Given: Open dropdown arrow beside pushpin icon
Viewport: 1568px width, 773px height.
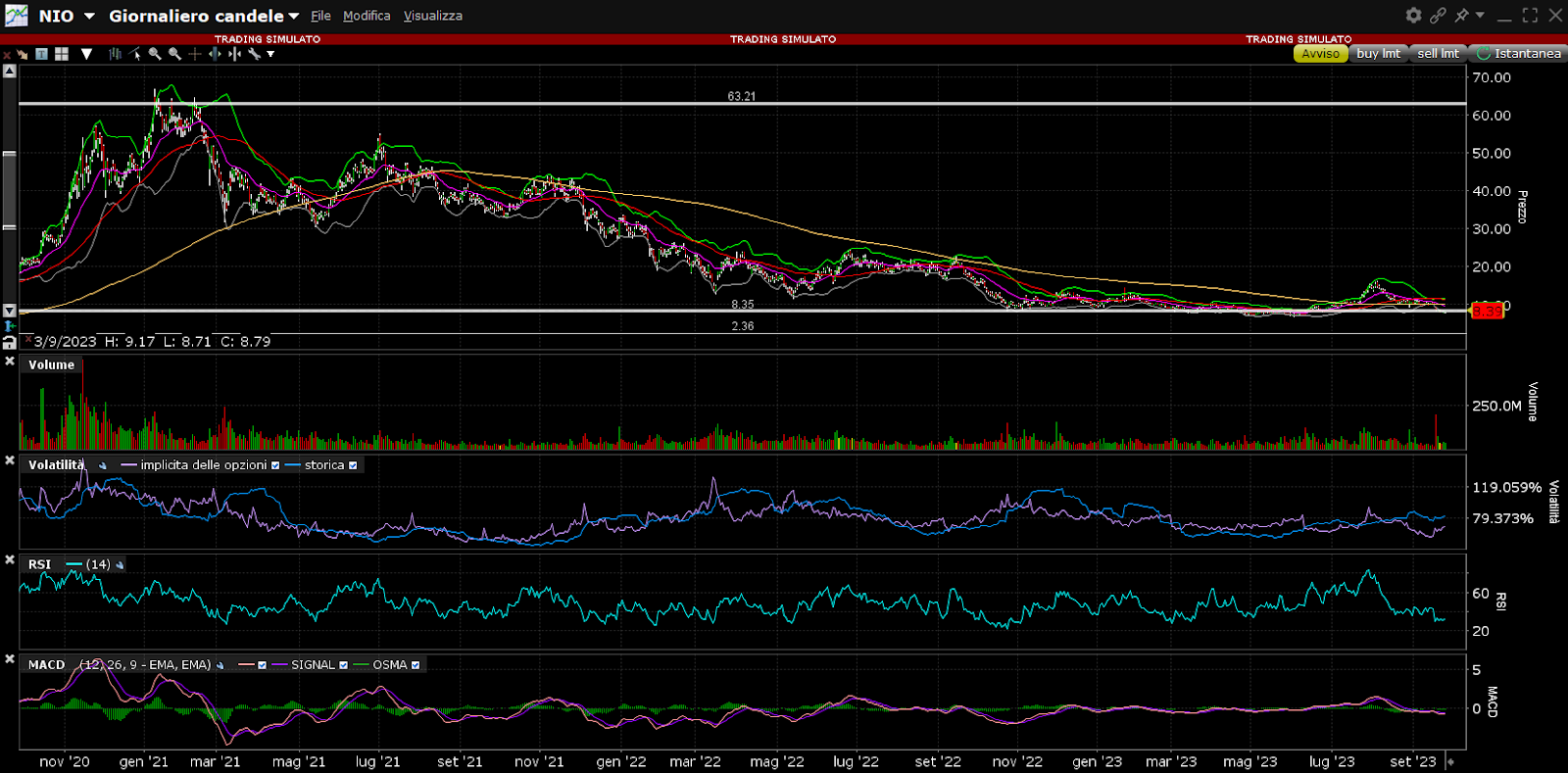Looking at the screenshot, I should (1480, 15).
